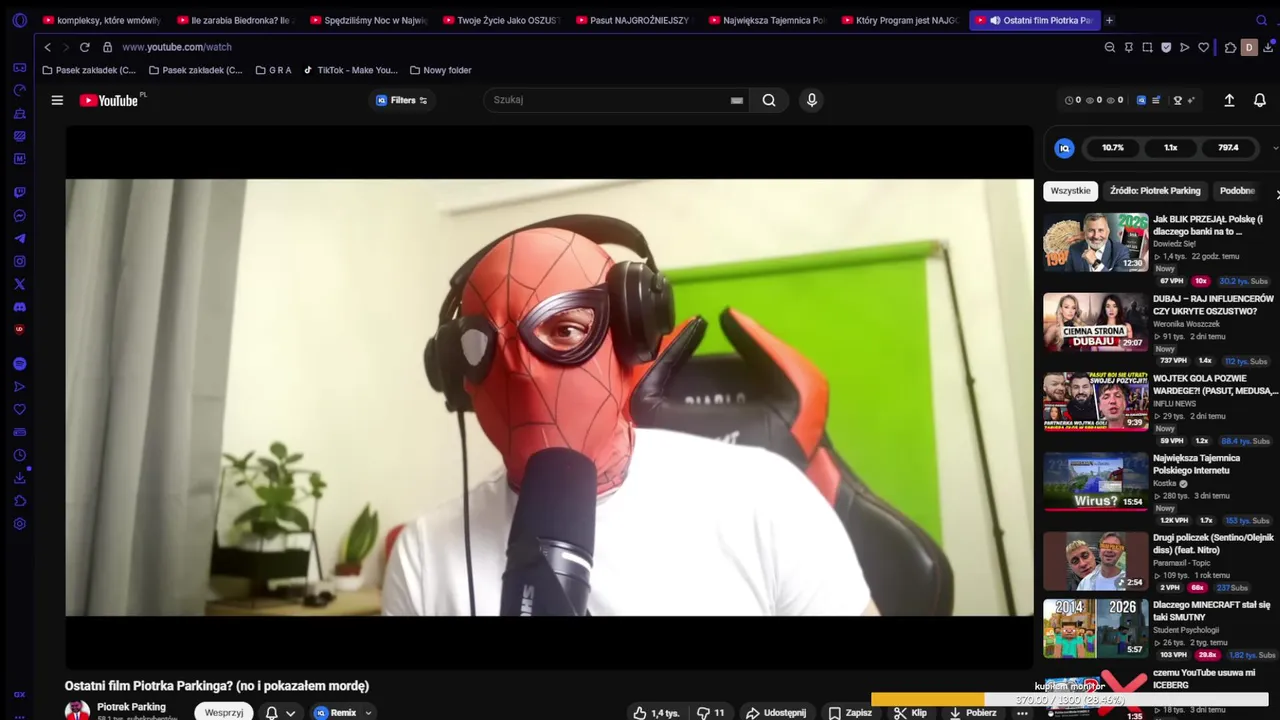Viewport: 1280px width, 720px height.
Task: Open Instagram in the browser sidebar
Action: coord(20,261)
